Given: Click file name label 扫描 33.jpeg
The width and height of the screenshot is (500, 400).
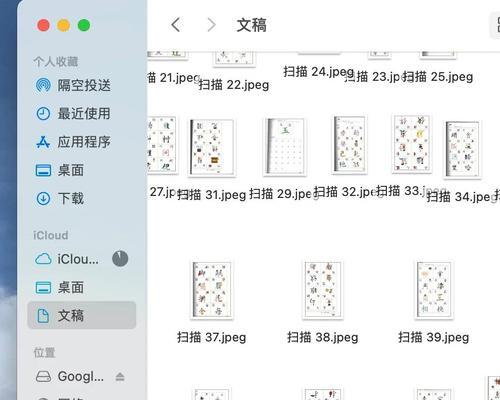Looking at the screenshot, I should point(410,191).
